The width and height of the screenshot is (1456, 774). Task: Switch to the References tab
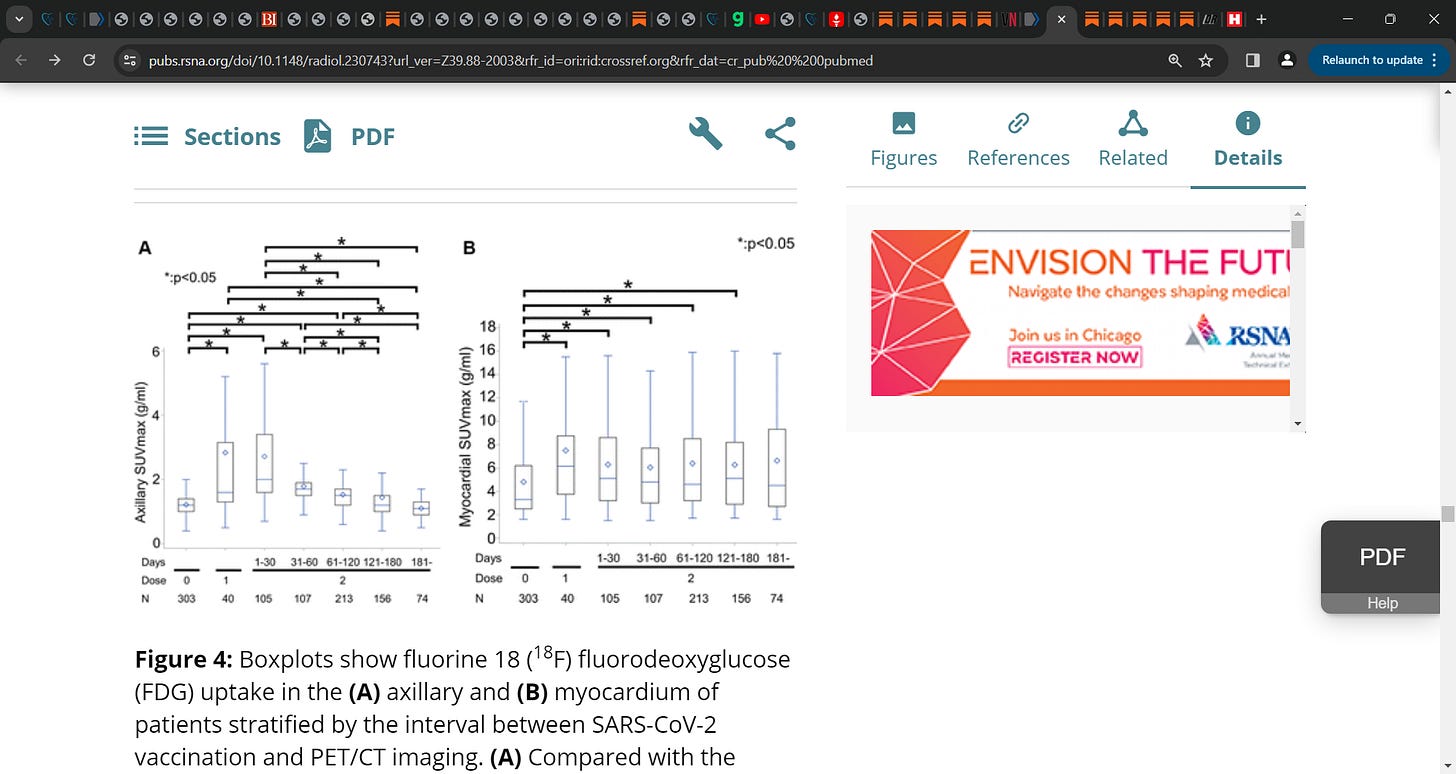(x=1018, y=140)
